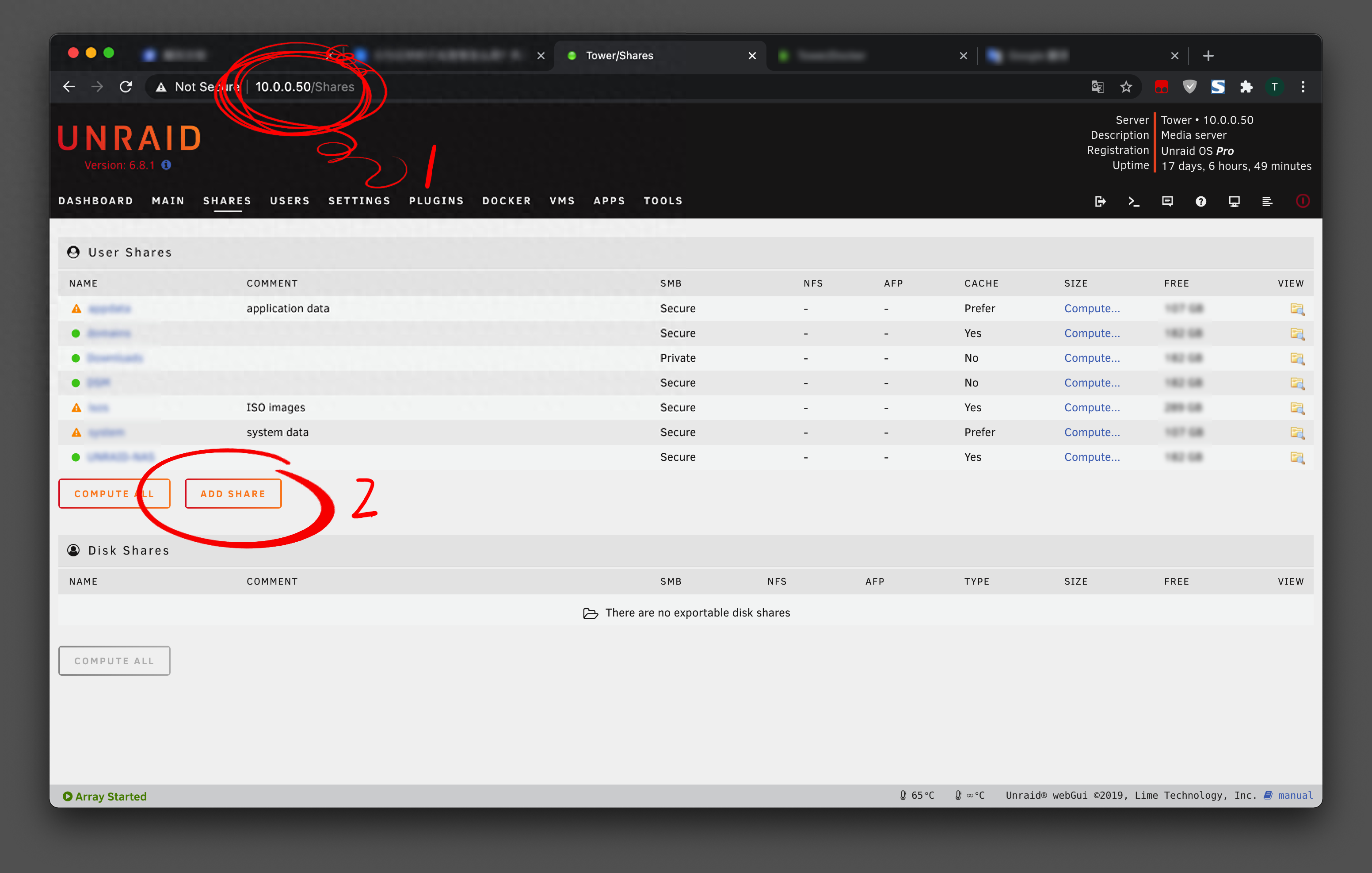
Task: Click the IP address input field in browser
Action: pos(304,87)
